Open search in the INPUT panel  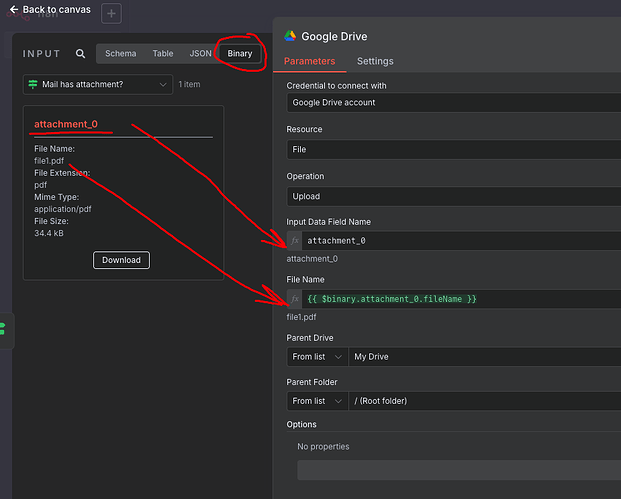click(80, 53)
